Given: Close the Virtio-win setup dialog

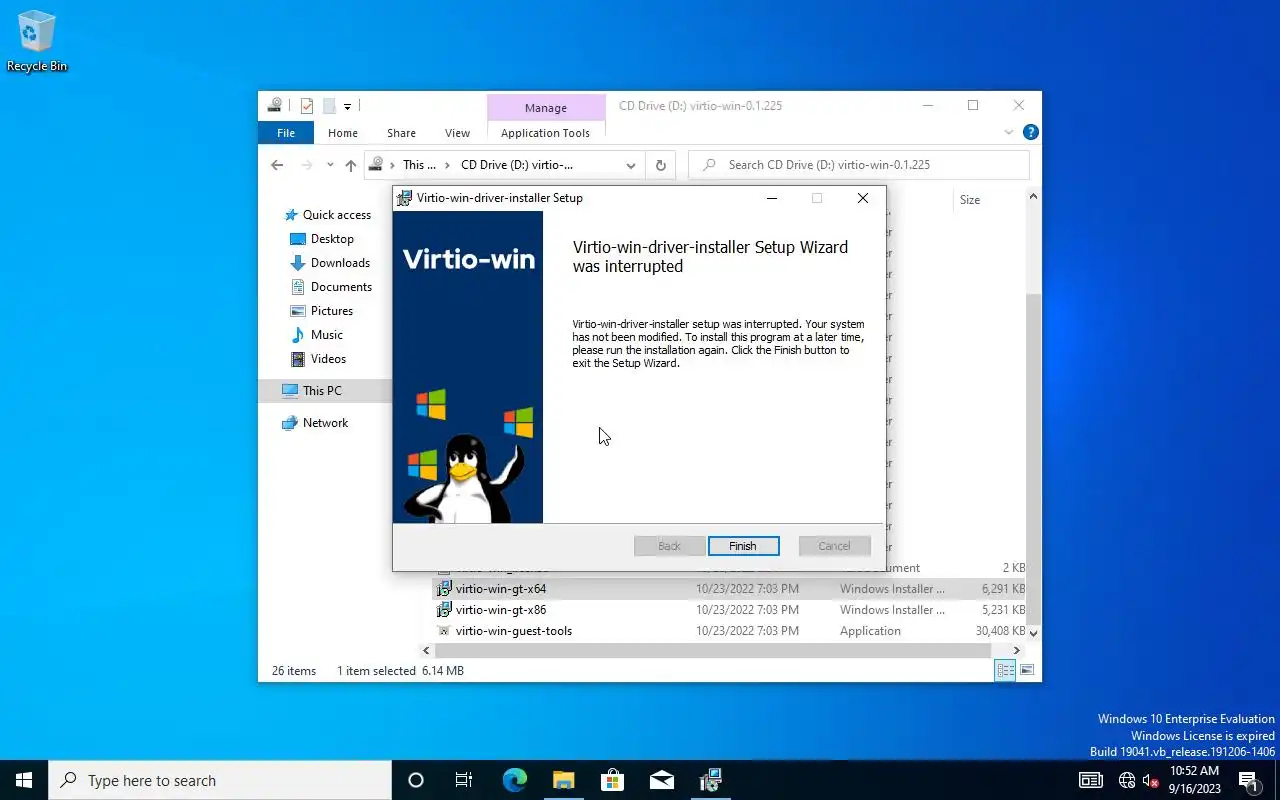Looking at the screenshot, I should coord(863,198).
